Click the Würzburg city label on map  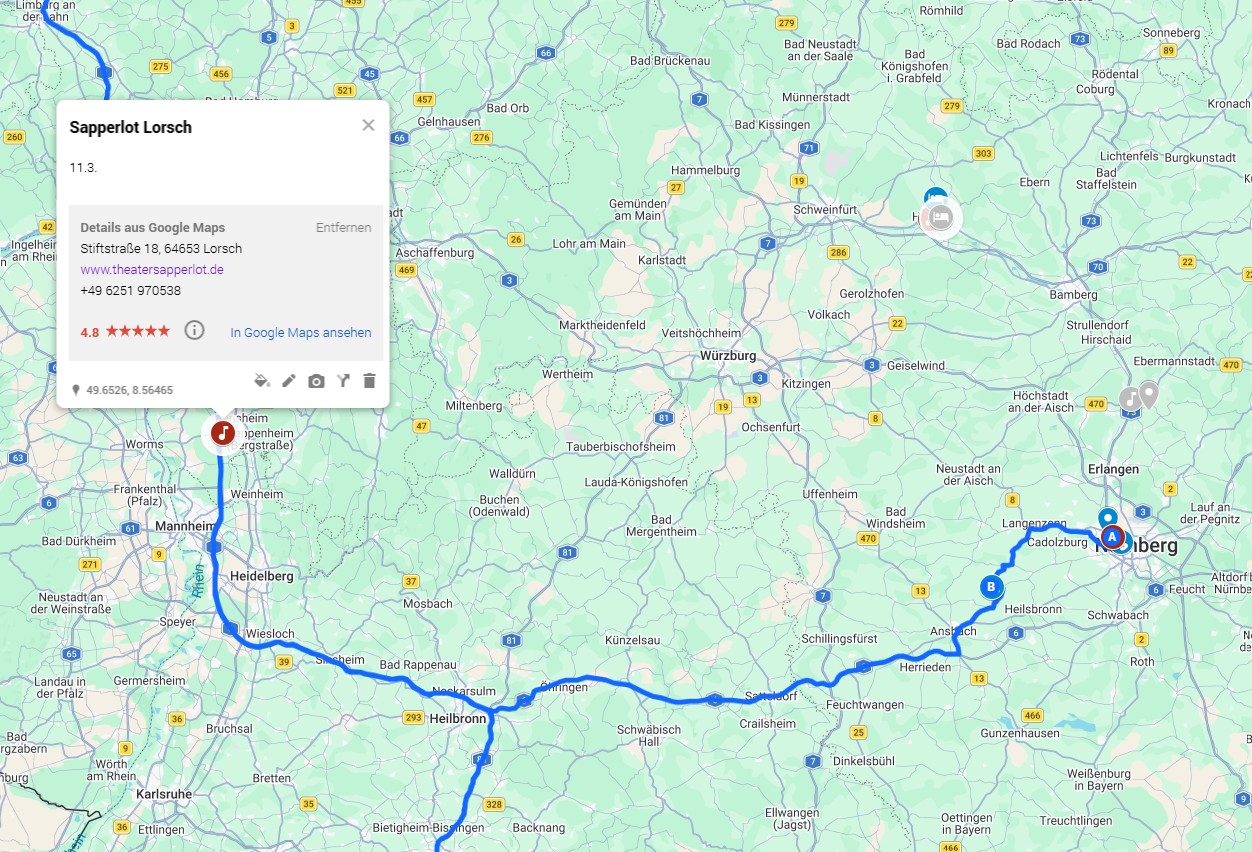point(728,356)
